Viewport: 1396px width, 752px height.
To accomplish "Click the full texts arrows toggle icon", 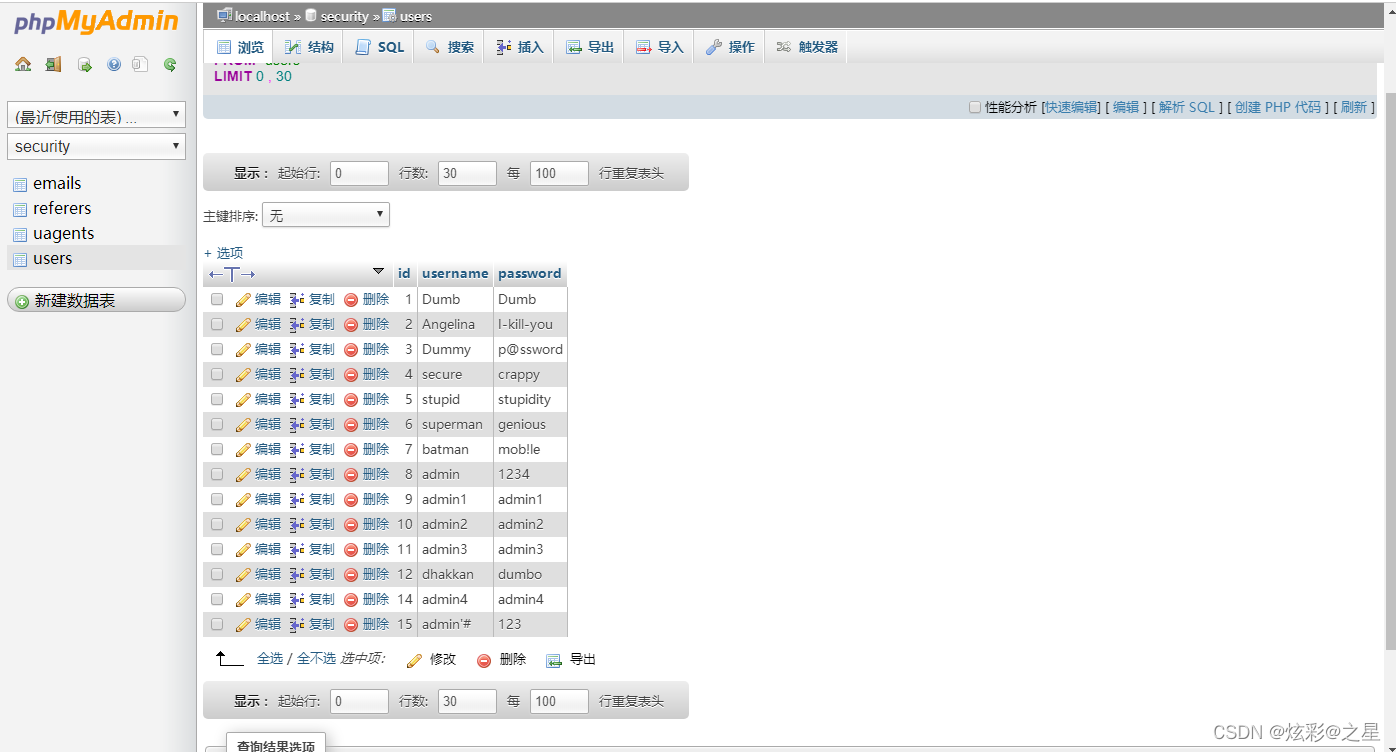I will coord(232,273).
